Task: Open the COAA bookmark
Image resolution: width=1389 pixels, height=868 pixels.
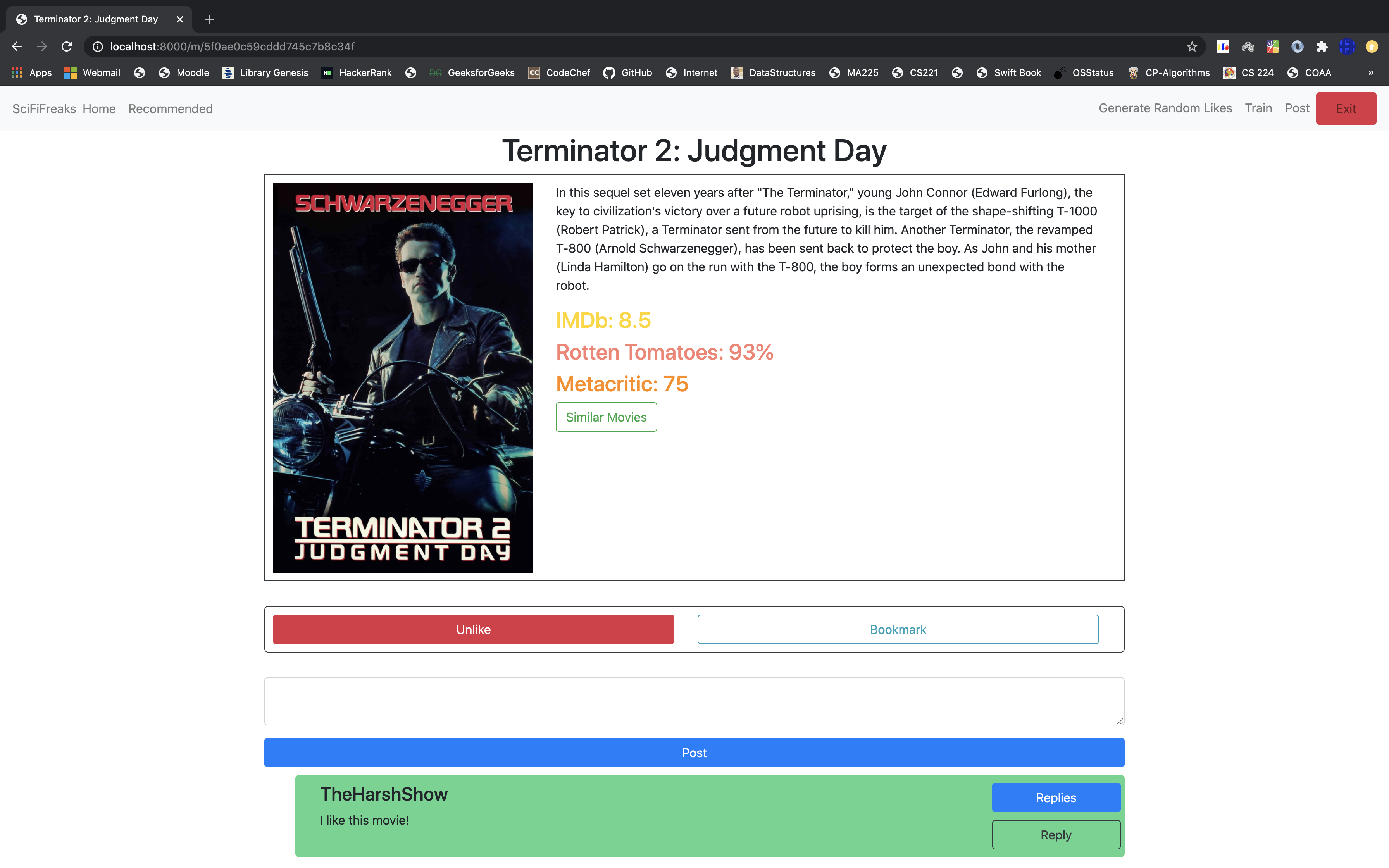Action: (1309, 73)
